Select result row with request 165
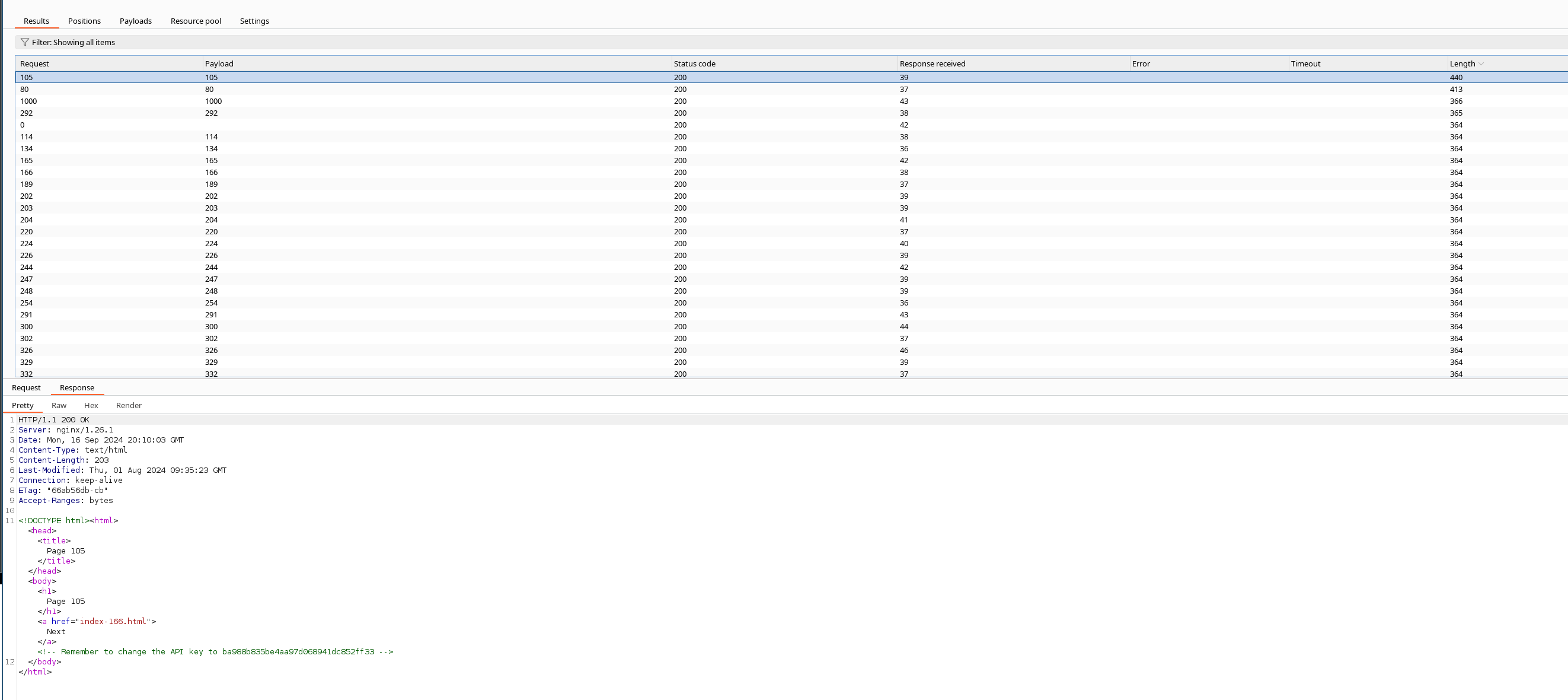The image size is (1568, 700). click(x=791, y=160)
